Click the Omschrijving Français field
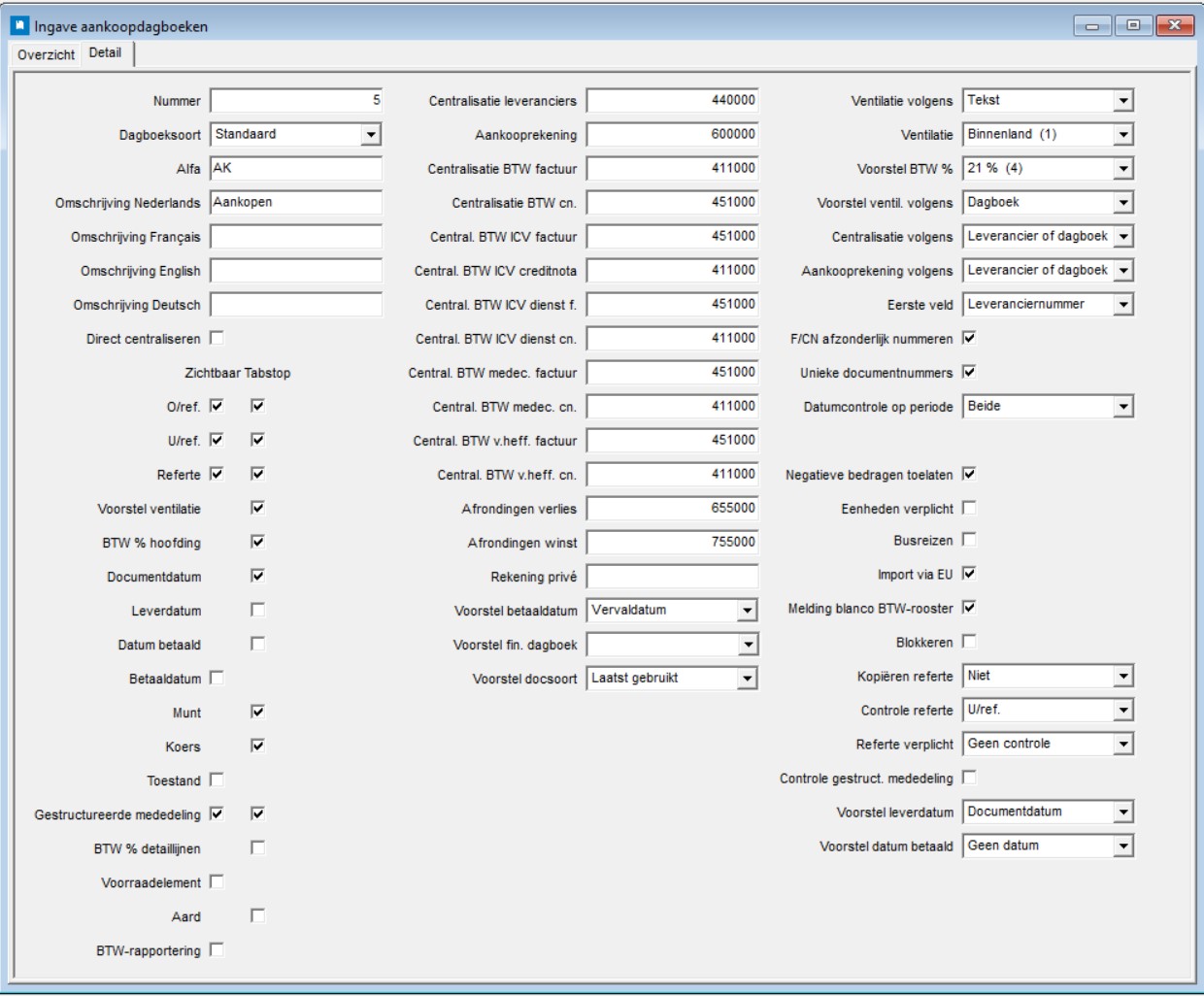Image resolution: width=1204 pixels, height=996 pixels. [x=296, y=237]
